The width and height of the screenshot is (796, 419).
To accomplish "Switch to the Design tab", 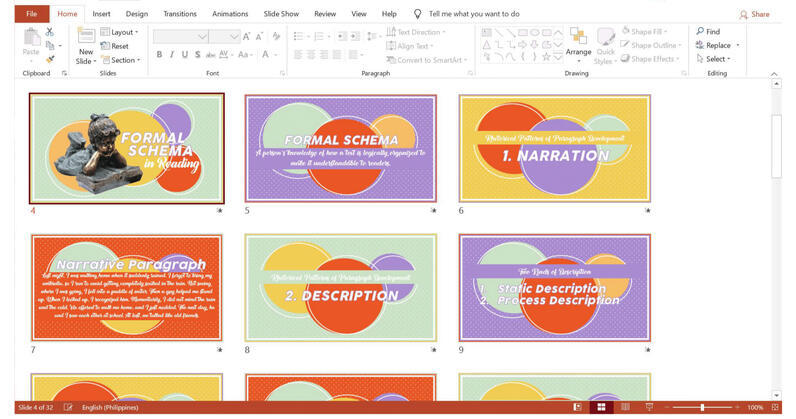I will [137, 14].
